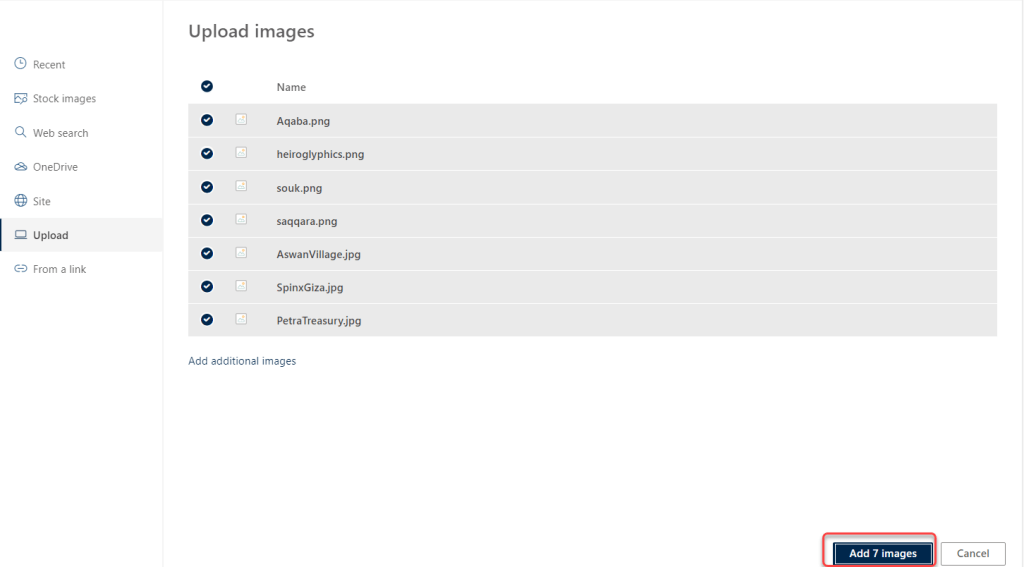
Task: Click the Upload laptop icon
Action: [20, 235]
